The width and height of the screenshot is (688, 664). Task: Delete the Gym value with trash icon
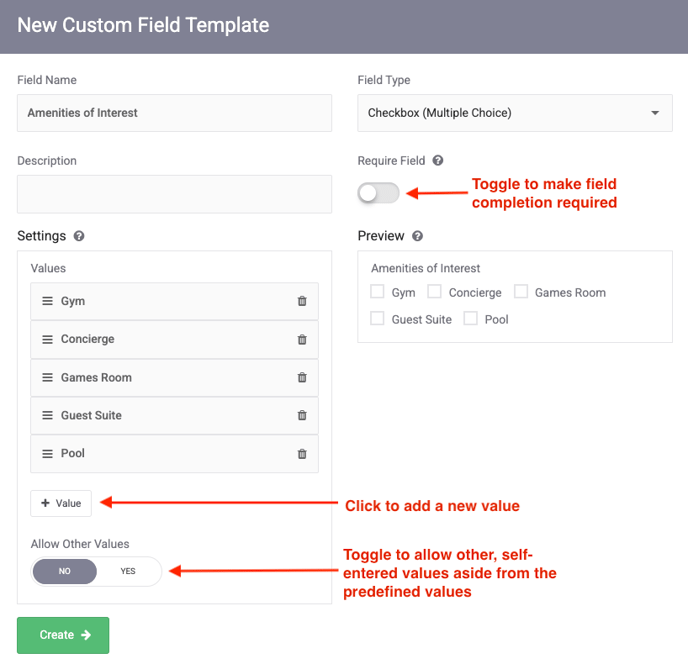[x=302, y=301]
